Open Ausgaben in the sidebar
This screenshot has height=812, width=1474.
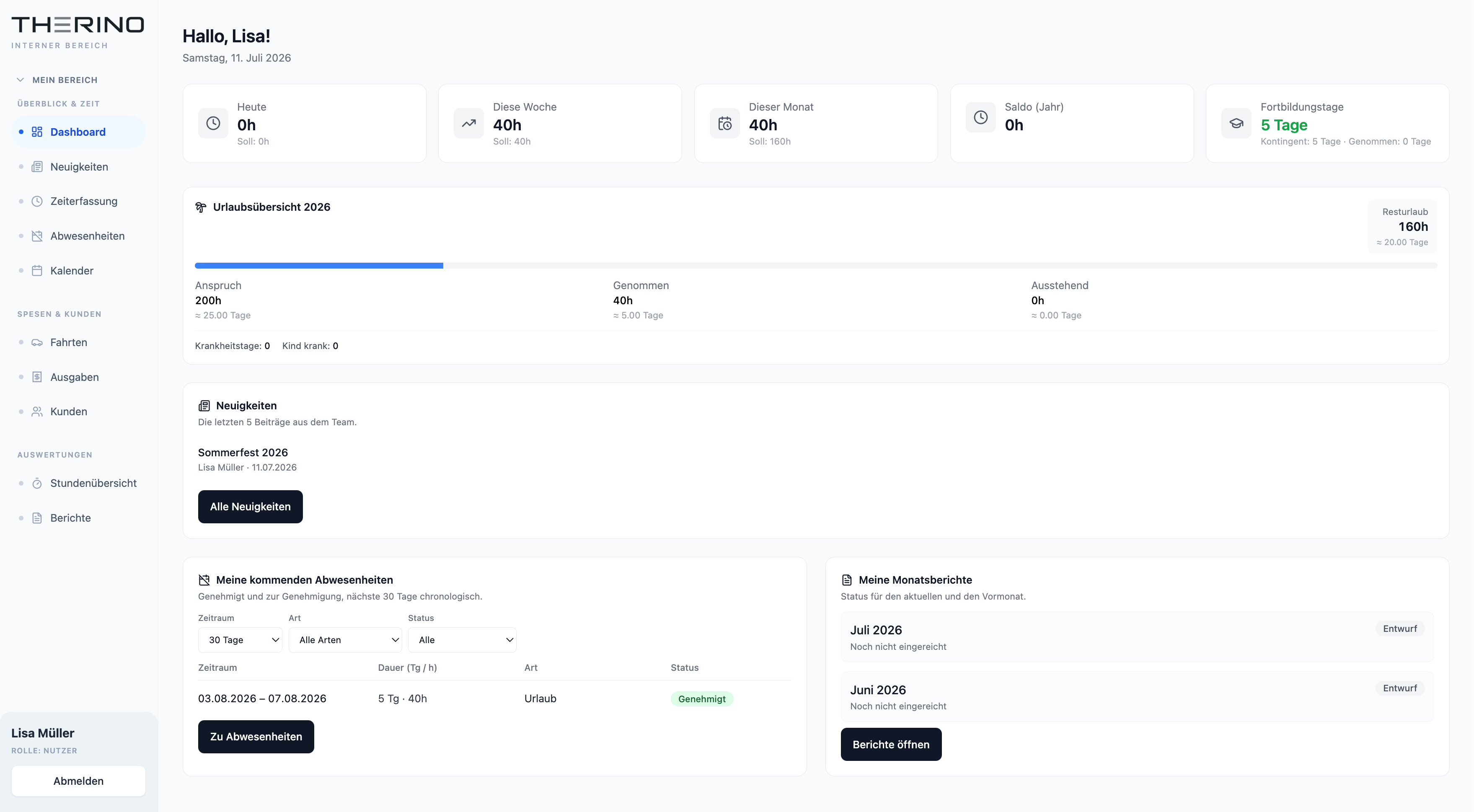78,377
